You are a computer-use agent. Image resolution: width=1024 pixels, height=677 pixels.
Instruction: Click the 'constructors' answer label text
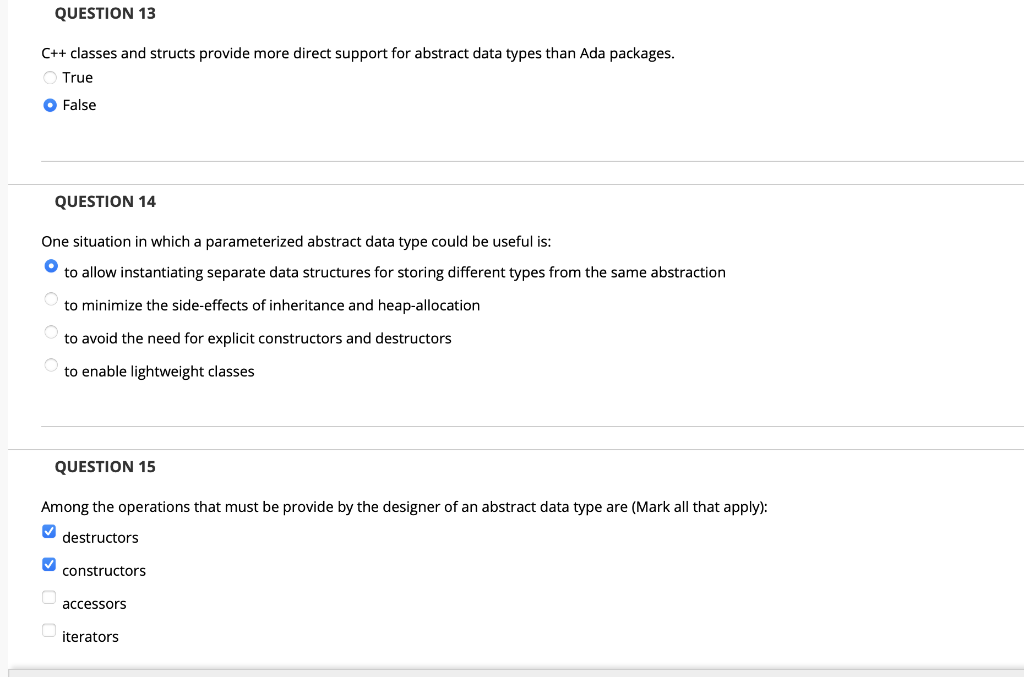click(104, 570)
